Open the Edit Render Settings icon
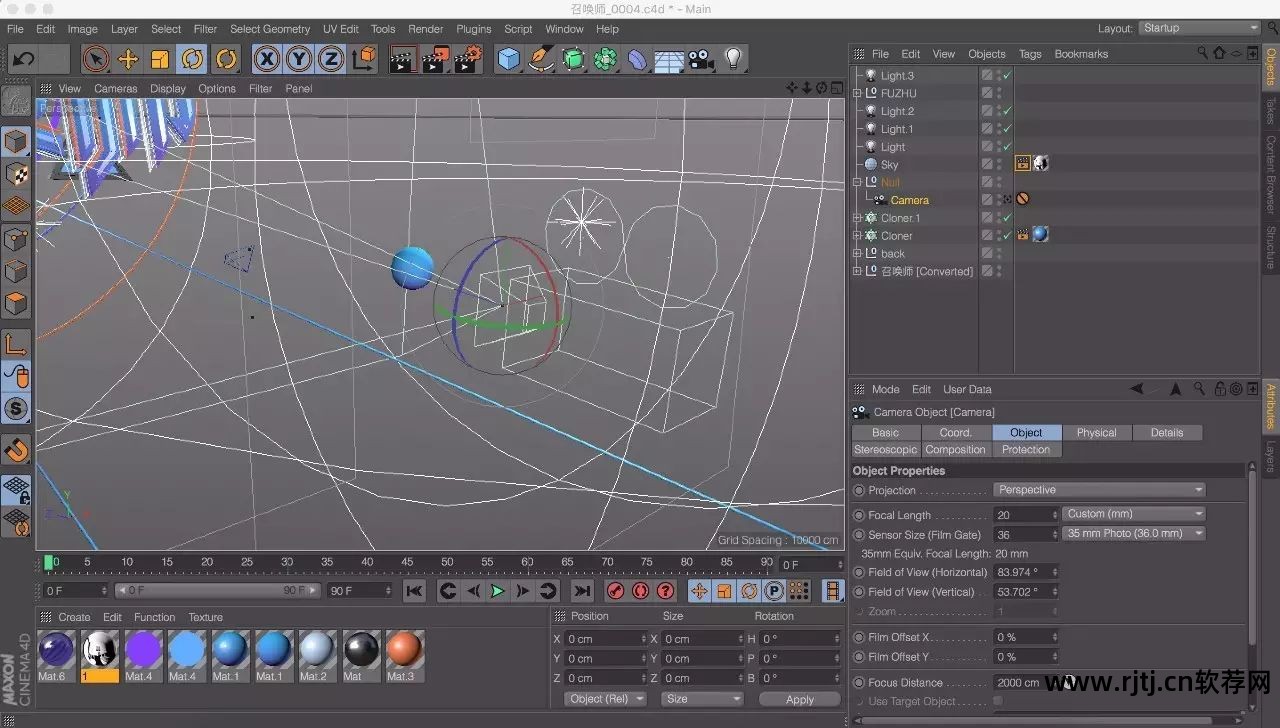Image resolution: width=1280 pixels, height=728 pixels. pos(468,60)
